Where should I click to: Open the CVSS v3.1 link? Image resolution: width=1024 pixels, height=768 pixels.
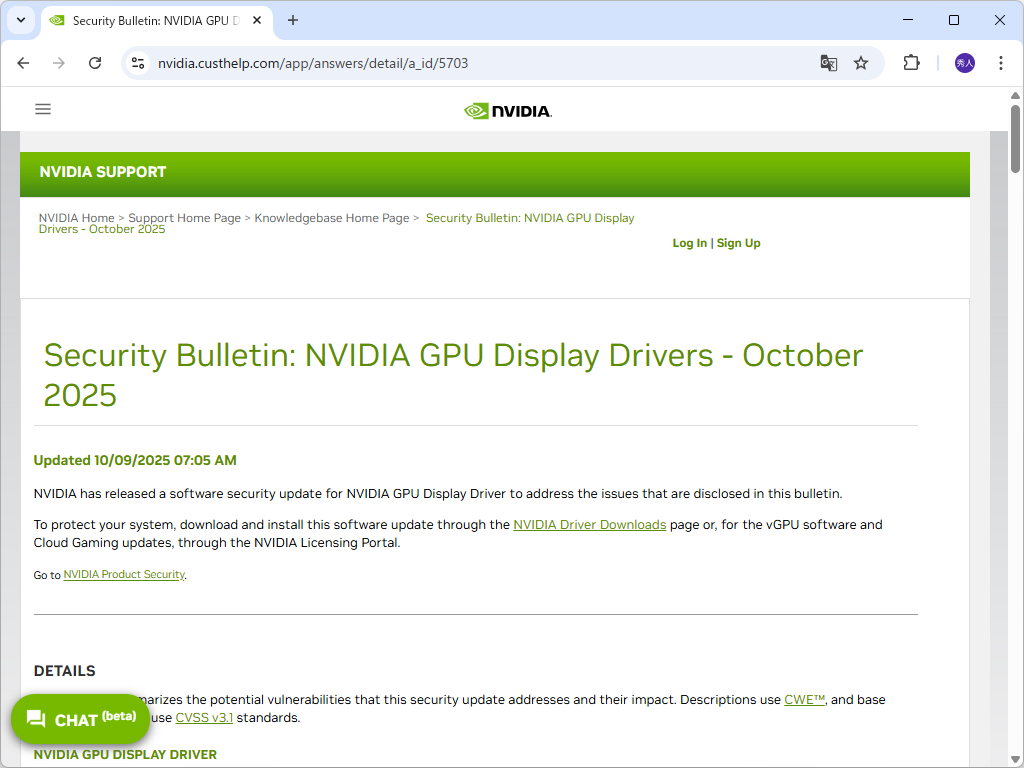click(204, 718)
